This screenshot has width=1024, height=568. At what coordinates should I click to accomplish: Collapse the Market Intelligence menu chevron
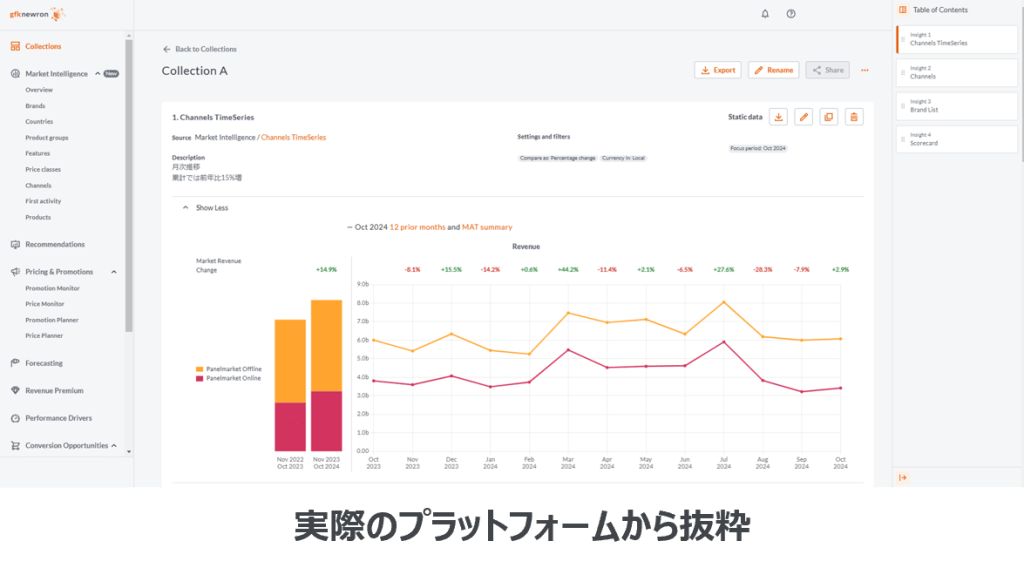(x=98, y=73)
